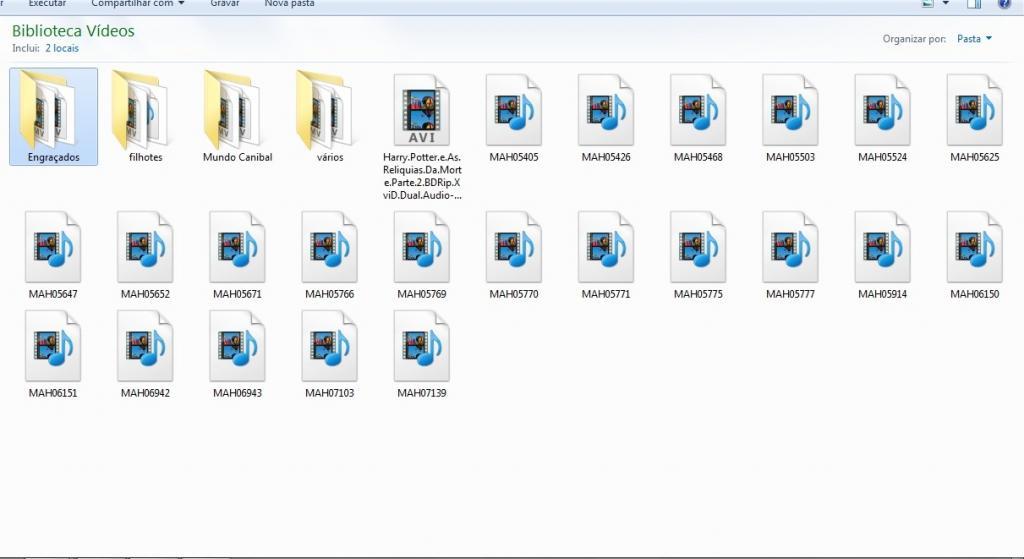Click the change view icon
Screen dimensions: 1024x559
(927, 4)
